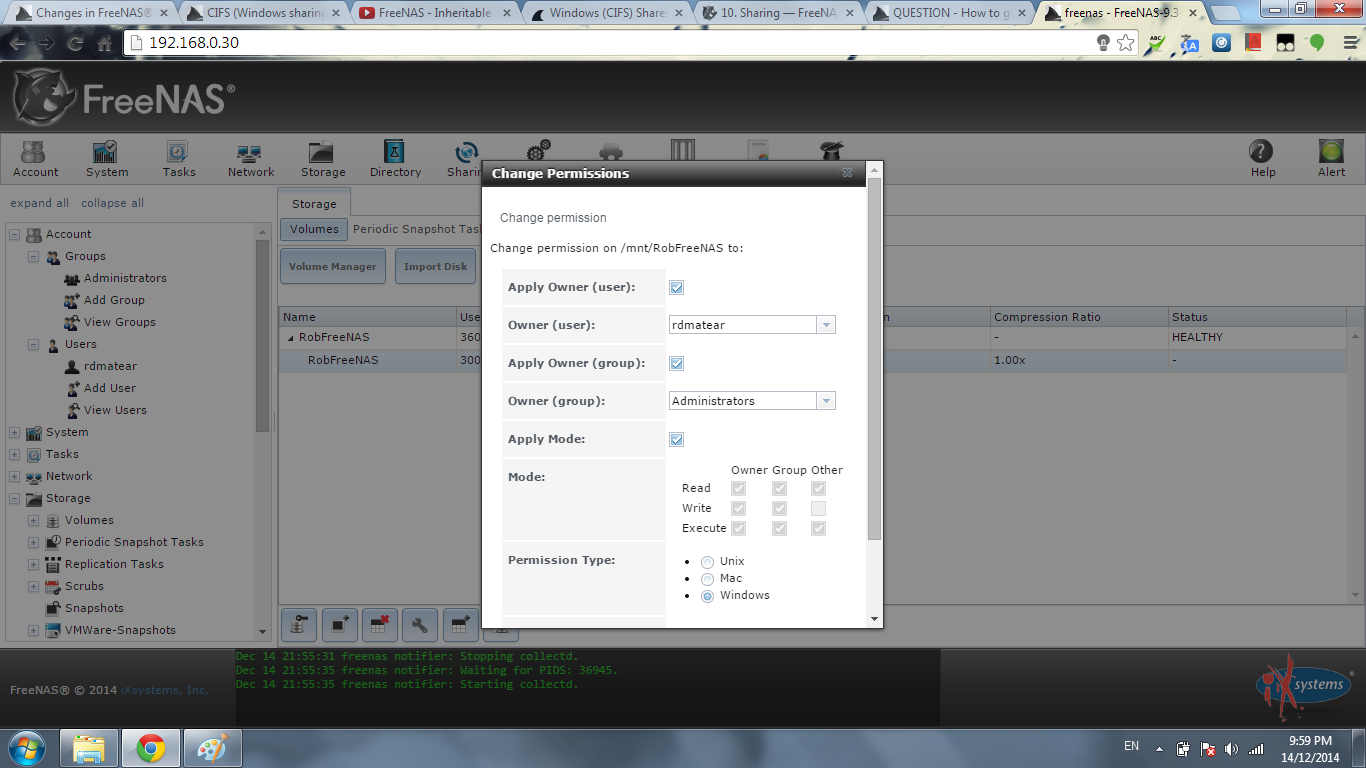
Task: Collapse the Groups tree node
Action: coord(33,257)
